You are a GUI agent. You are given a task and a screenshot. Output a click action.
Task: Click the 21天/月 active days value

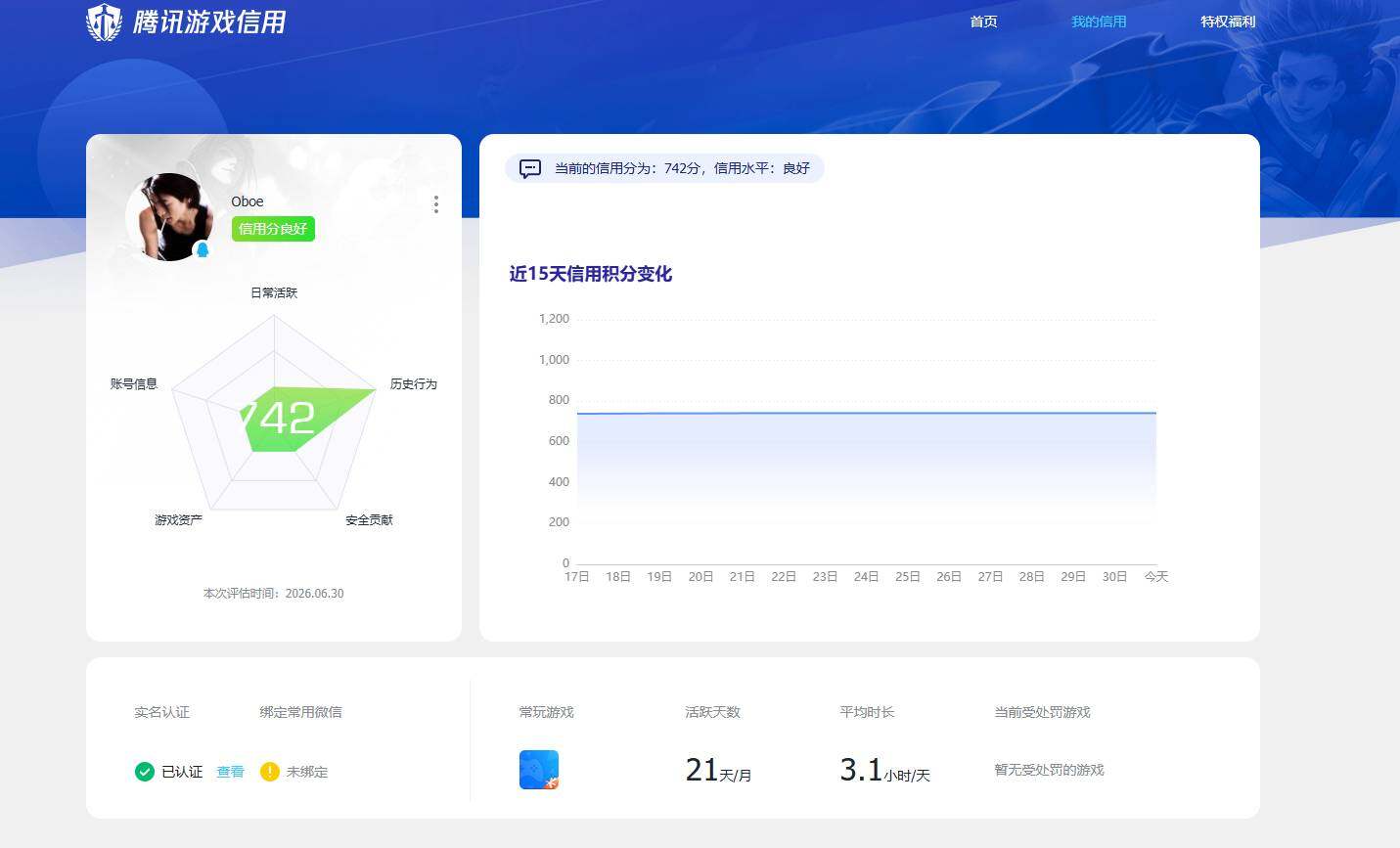tap(718, 771)
